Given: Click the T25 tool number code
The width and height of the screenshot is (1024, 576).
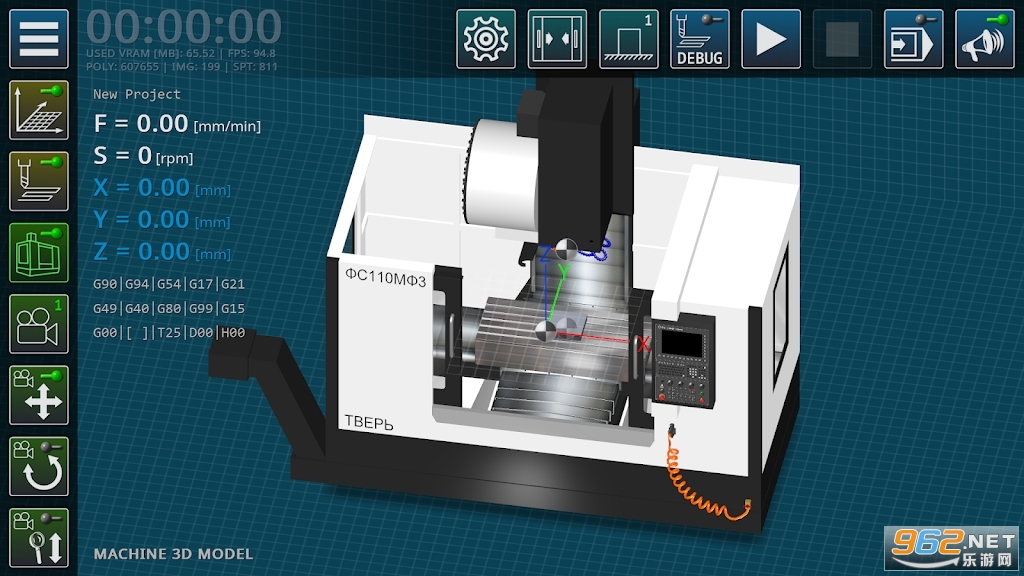Looking at the screenshot, I should (x=169, y=332).
